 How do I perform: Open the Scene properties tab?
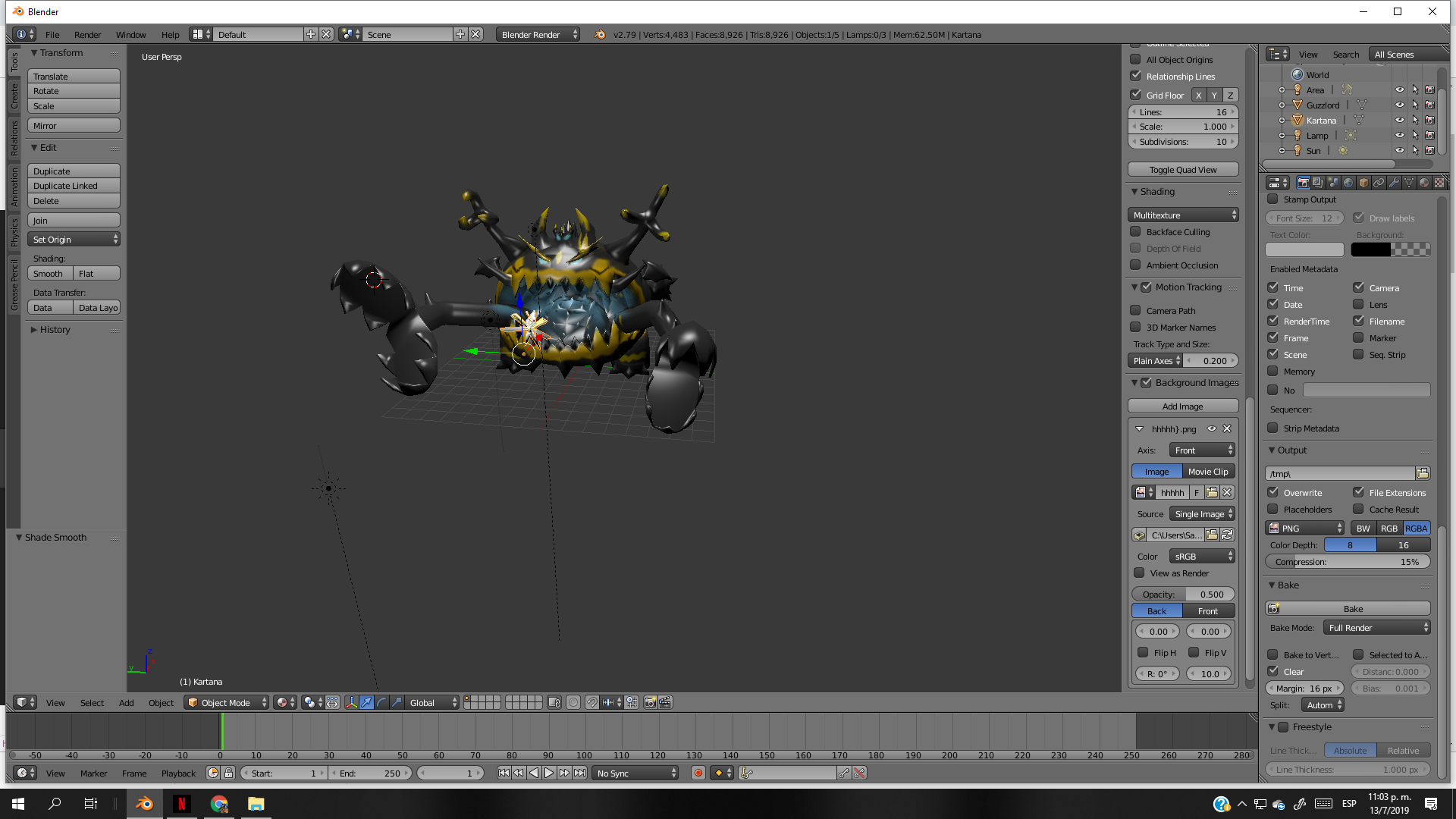1334,182
